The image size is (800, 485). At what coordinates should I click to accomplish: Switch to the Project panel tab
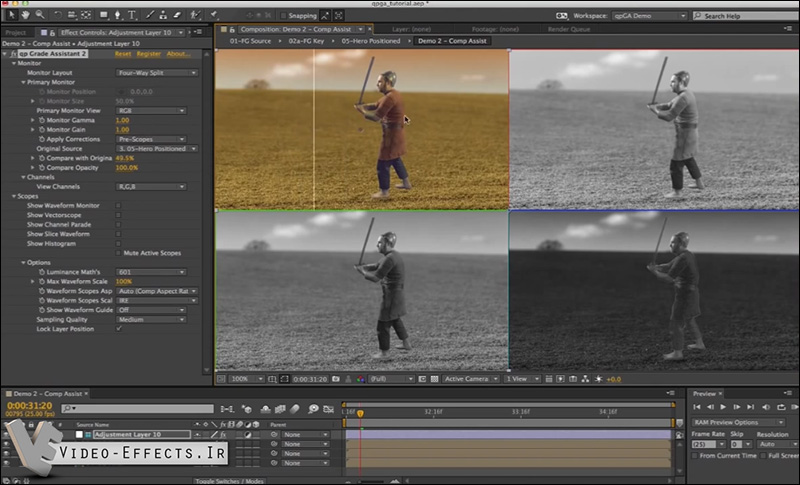pos(15,32)
